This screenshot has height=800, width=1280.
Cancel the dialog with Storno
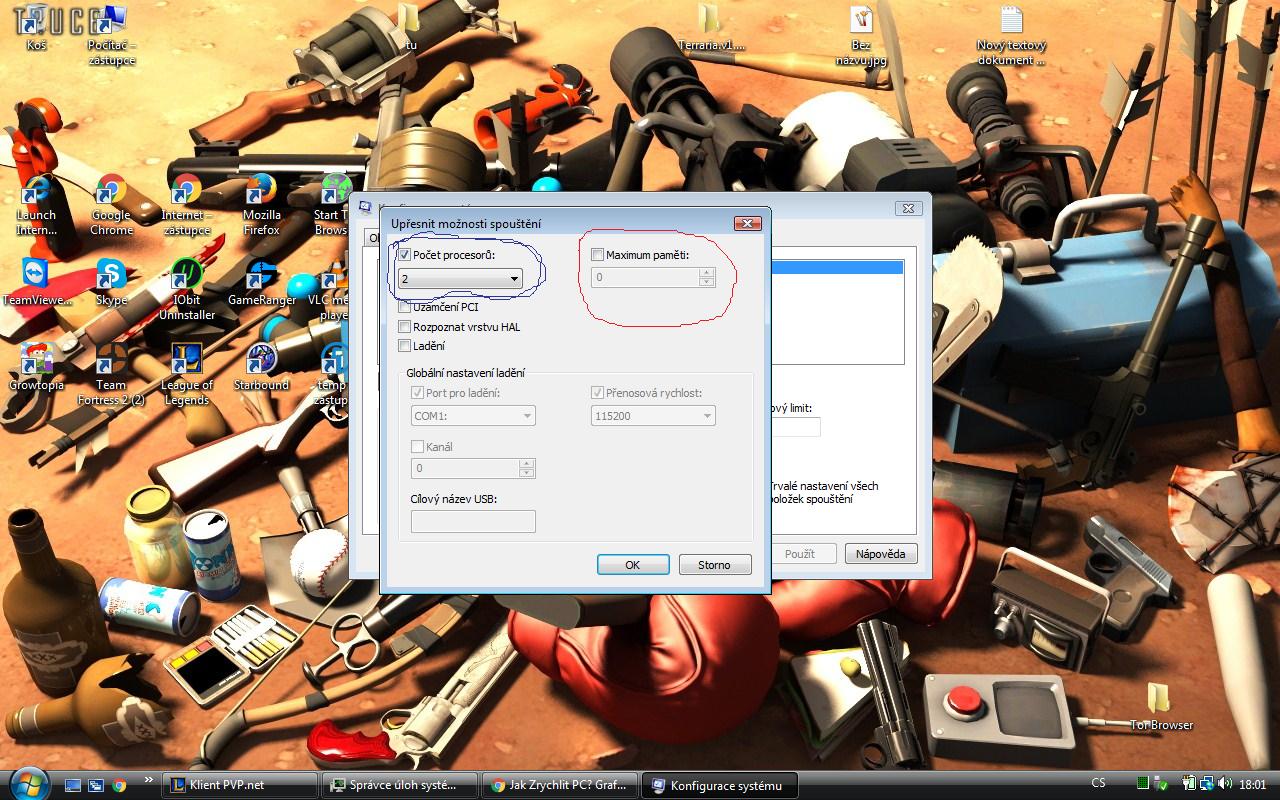(714, 565)
